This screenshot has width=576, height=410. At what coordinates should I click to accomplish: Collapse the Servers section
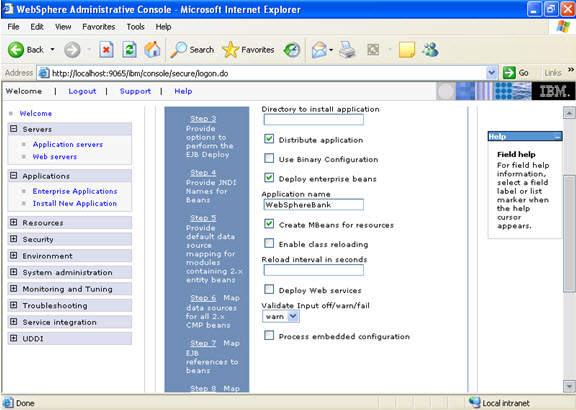click(14, 129)
